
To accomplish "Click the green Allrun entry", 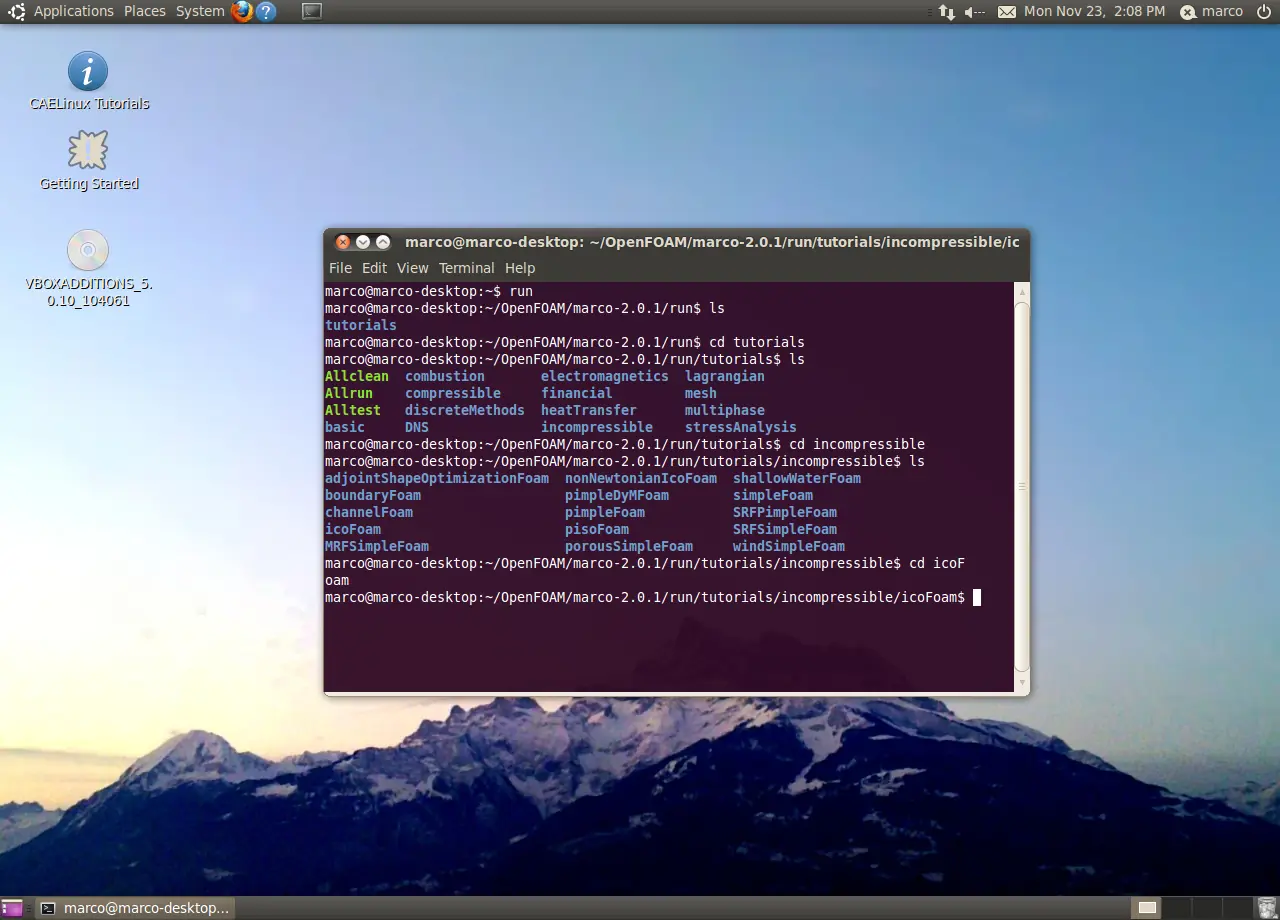I will 349,393.
